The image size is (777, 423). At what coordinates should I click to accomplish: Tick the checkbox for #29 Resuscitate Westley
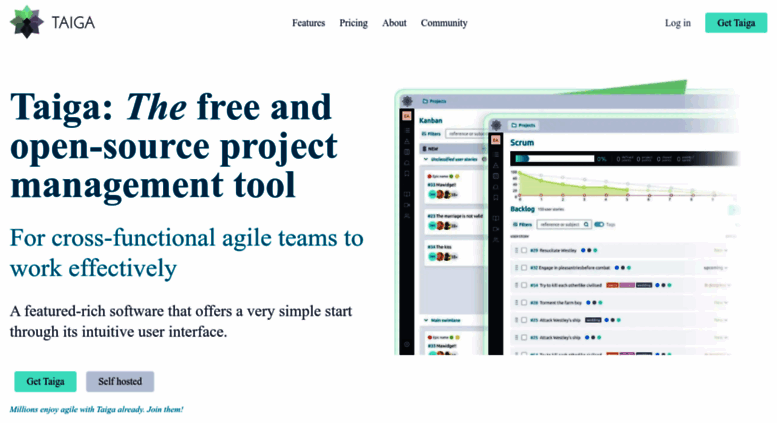[x=524, y=251]
